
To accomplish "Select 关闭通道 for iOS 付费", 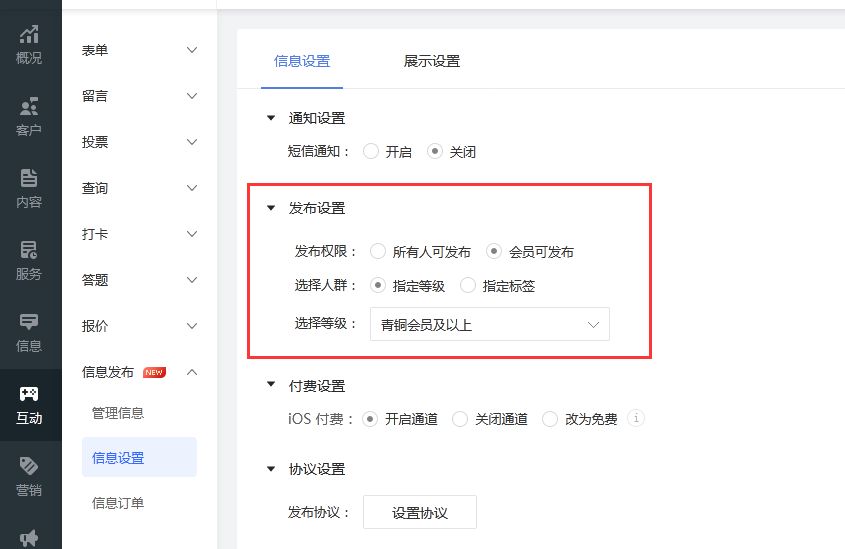I will point(460,419).
